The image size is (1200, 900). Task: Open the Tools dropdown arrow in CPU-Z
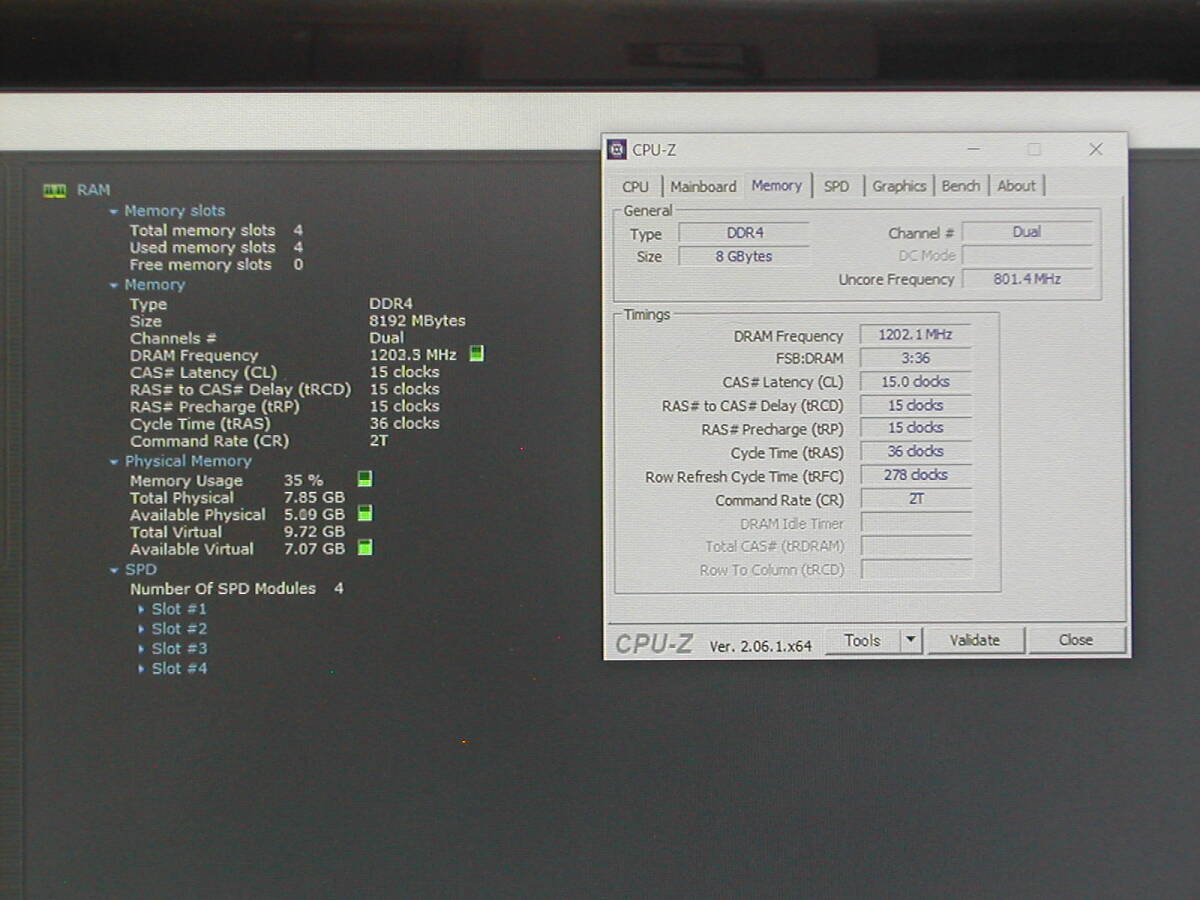911,641
